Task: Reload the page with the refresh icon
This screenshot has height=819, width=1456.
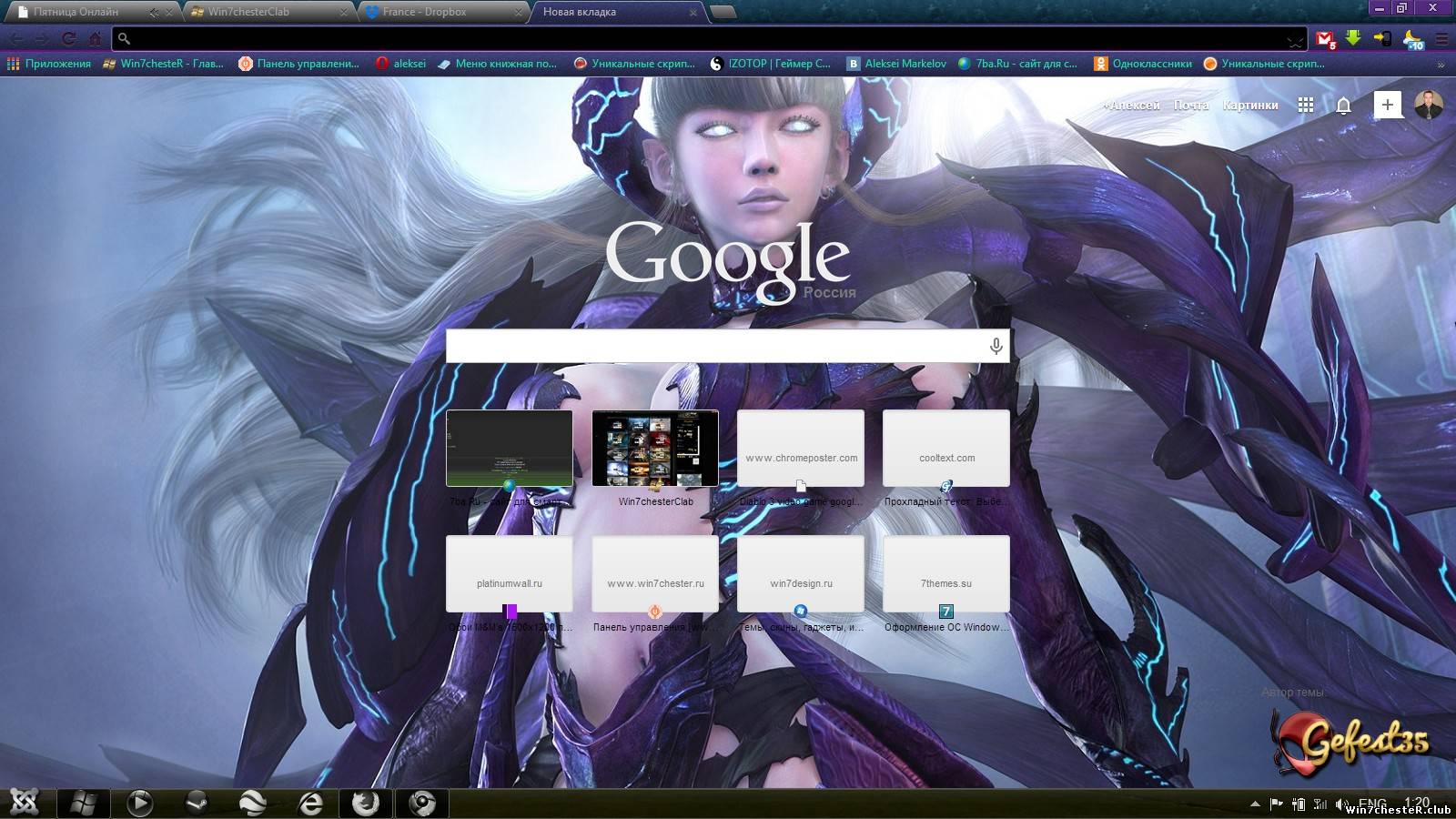Action: click(69, 39)
